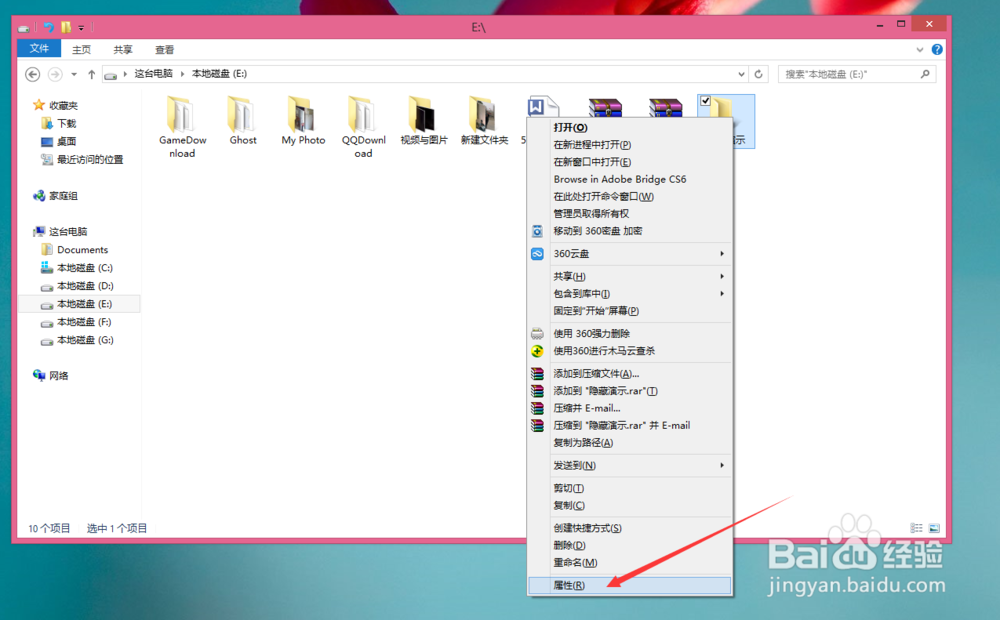The image size is (1000, 620).
Task: Select first WinRAR archive file
Action: pyautogui.click(x=605, y=107)
